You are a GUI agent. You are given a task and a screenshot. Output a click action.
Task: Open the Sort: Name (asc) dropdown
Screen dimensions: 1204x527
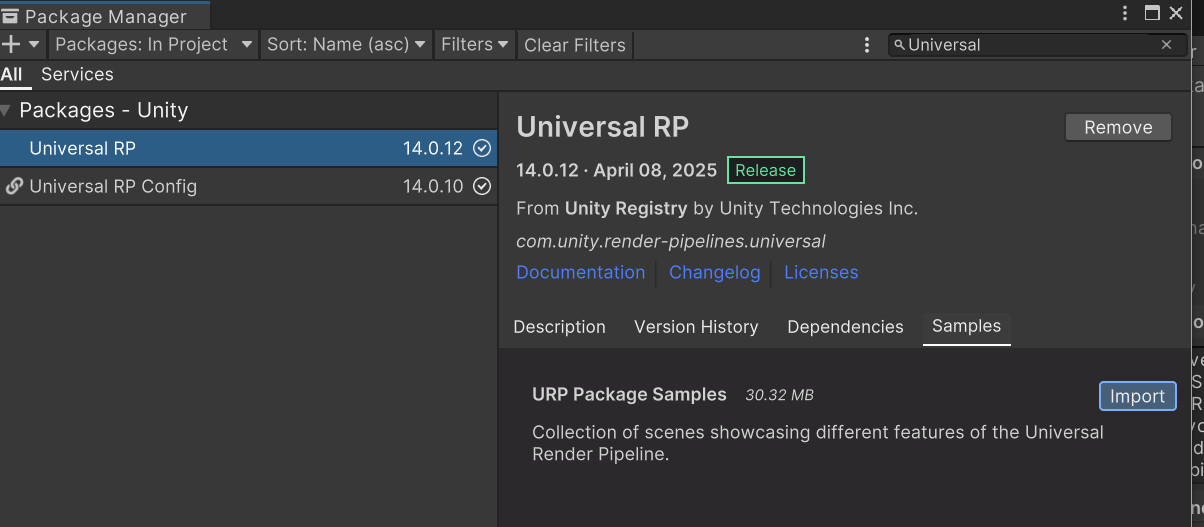346,45
